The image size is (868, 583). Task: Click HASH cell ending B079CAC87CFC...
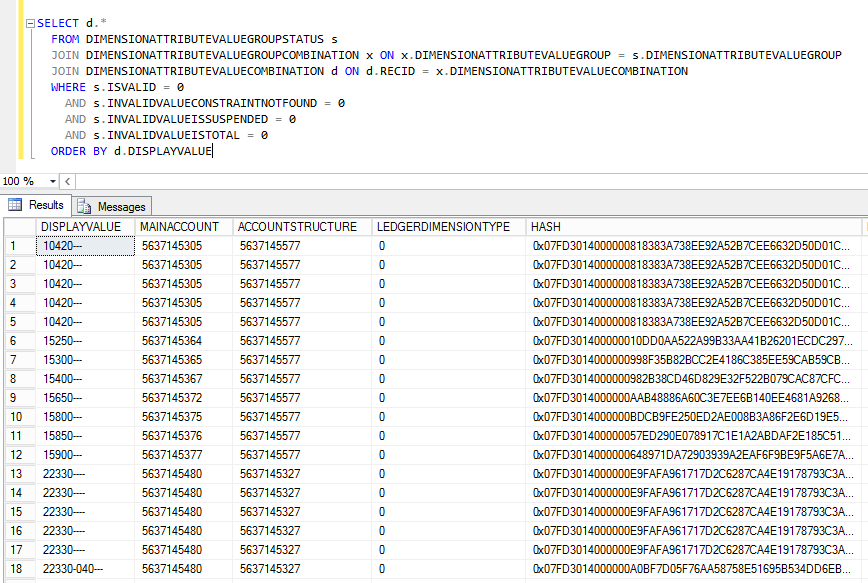(x=694, y=379)
